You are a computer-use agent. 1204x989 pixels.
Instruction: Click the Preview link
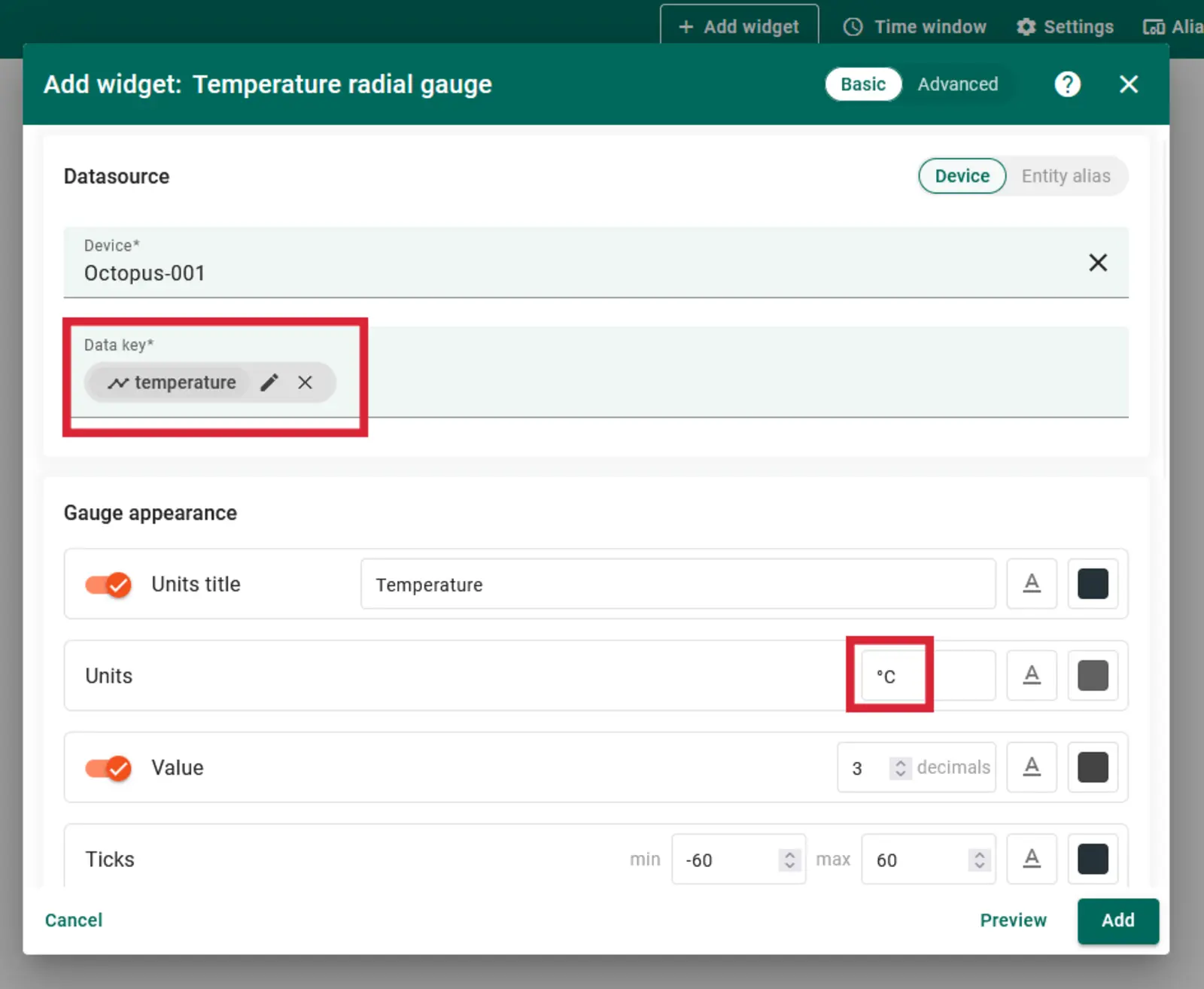pos(1013,921)
